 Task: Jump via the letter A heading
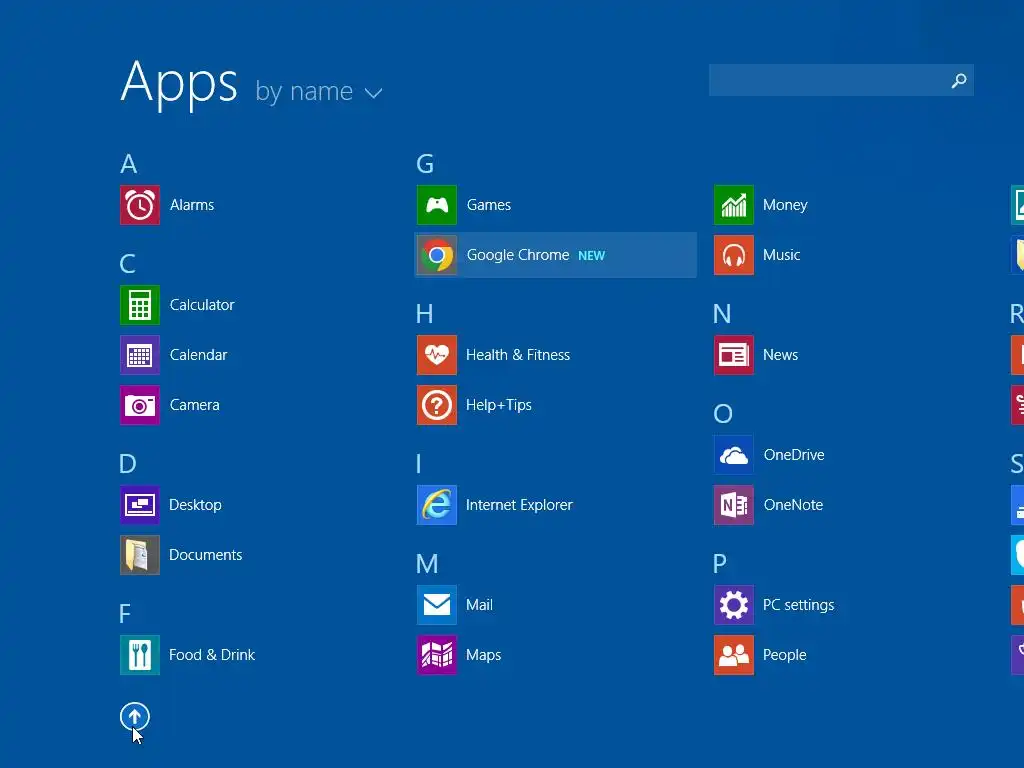129,164
